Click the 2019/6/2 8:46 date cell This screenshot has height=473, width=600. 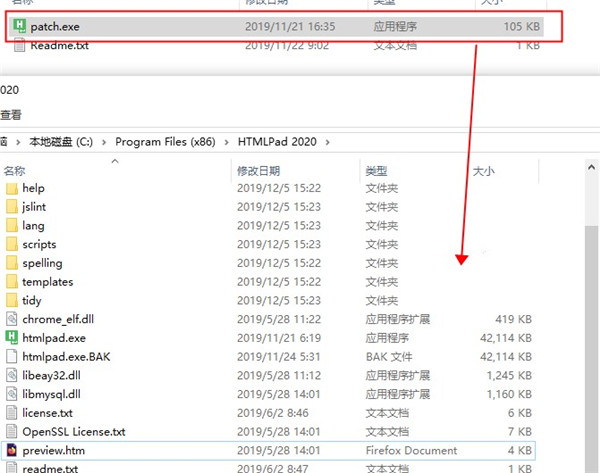[x=272, y=413]
